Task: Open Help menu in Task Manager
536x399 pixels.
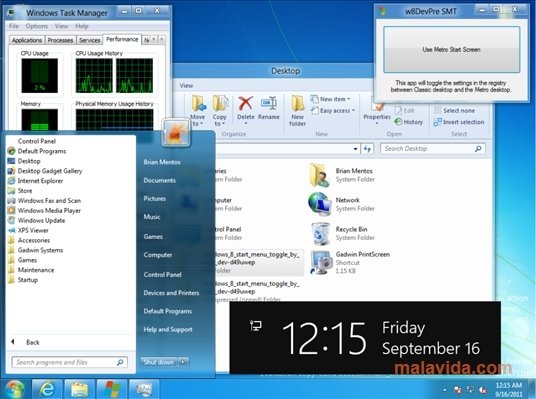Action: (82, 26)
